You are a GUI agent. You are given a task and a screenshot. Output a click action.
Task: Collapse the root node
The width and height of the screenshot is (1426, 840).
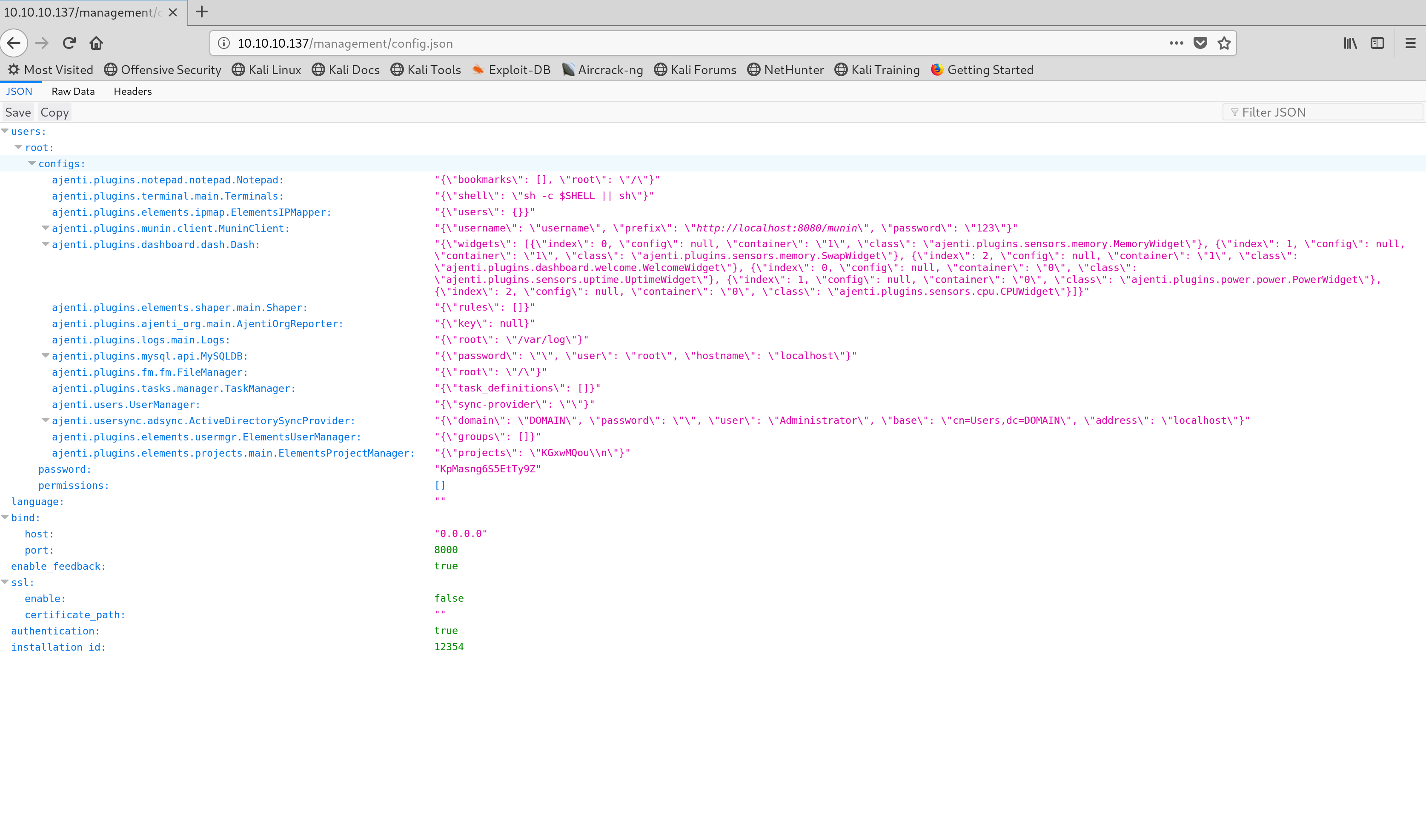[18, 147]
